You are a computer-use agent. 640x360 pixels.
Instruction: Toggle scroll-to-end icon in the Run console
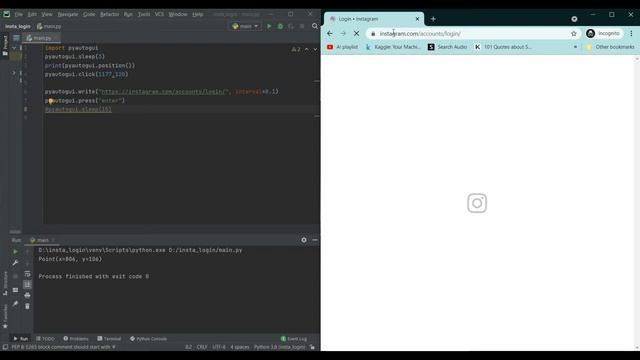click(27, 284)
